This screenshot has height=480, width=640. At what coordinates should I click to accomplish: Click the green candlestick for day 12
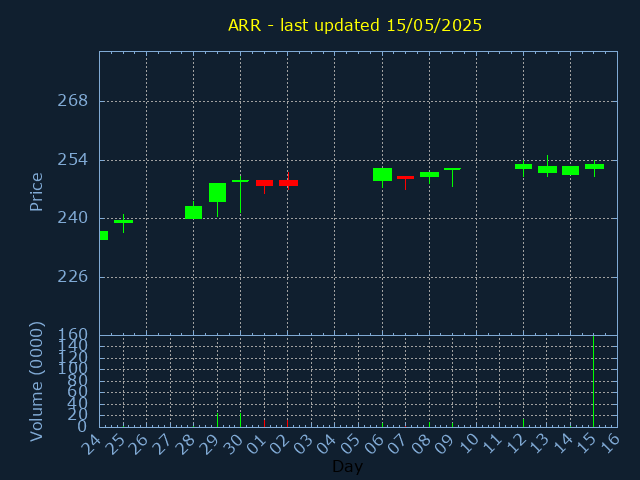pyautogui.click(x=523, y=167)
